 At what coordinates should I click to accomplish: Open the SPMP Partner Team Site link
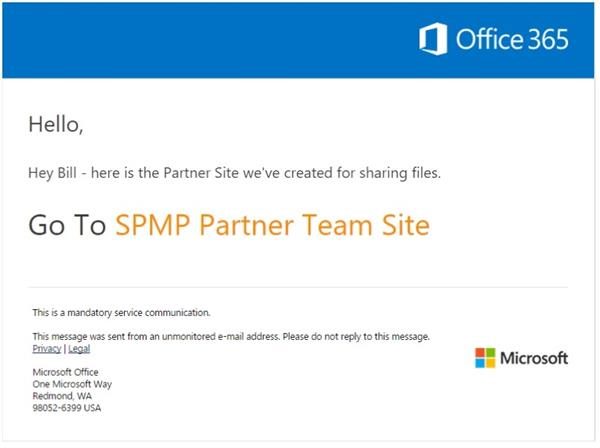[x=272, y=225]
